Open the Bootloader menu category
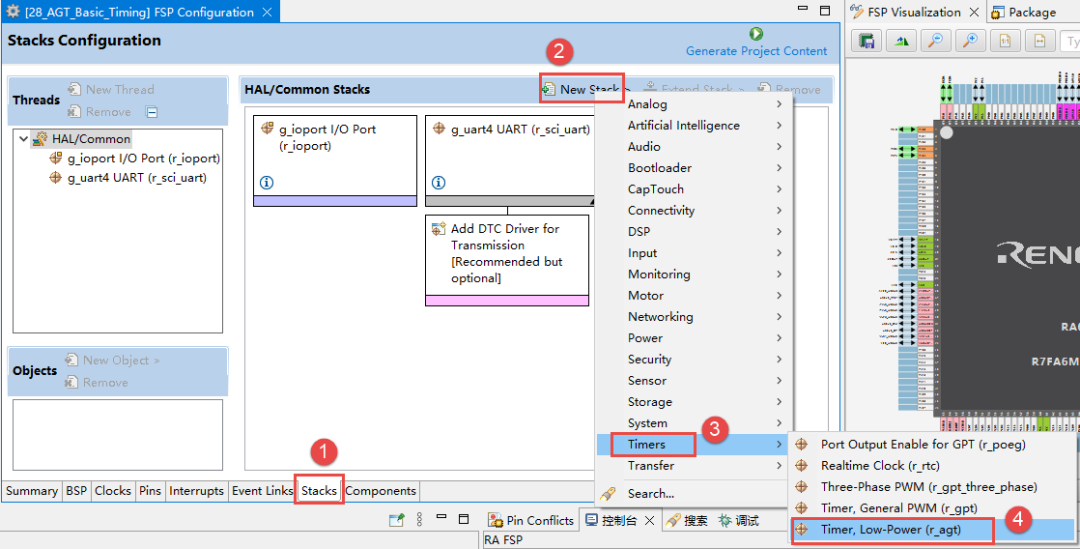Viewport: 1080px width, 549px height. [659, 168]
